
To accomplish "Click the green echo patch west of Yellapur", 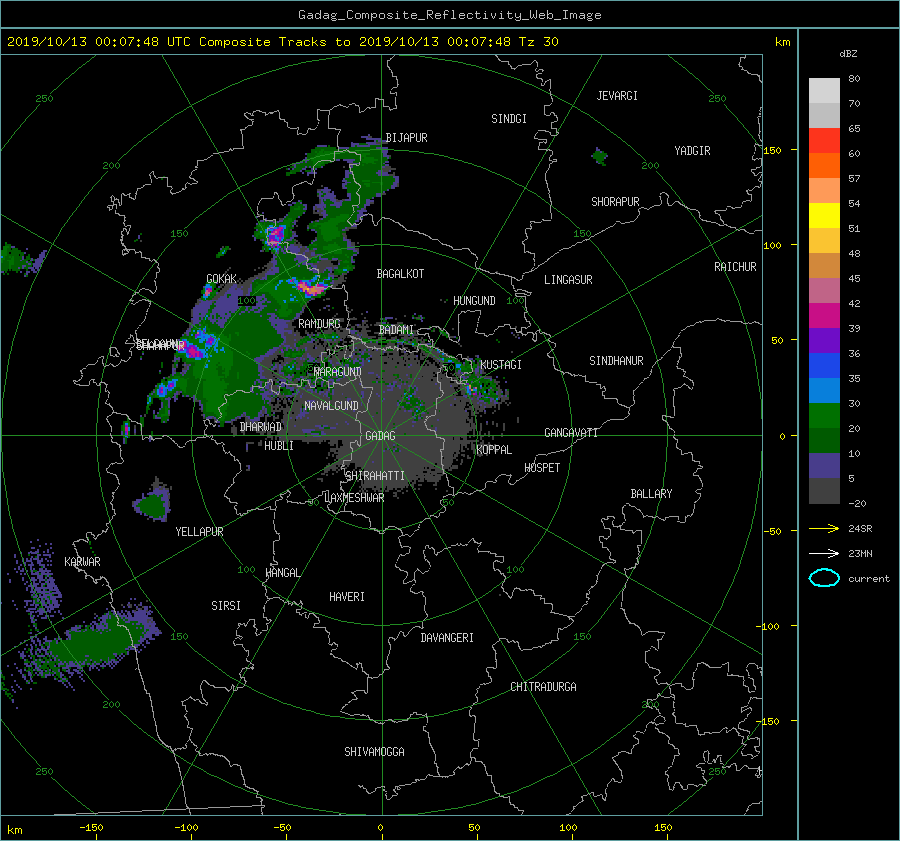I will pos(153,504).
